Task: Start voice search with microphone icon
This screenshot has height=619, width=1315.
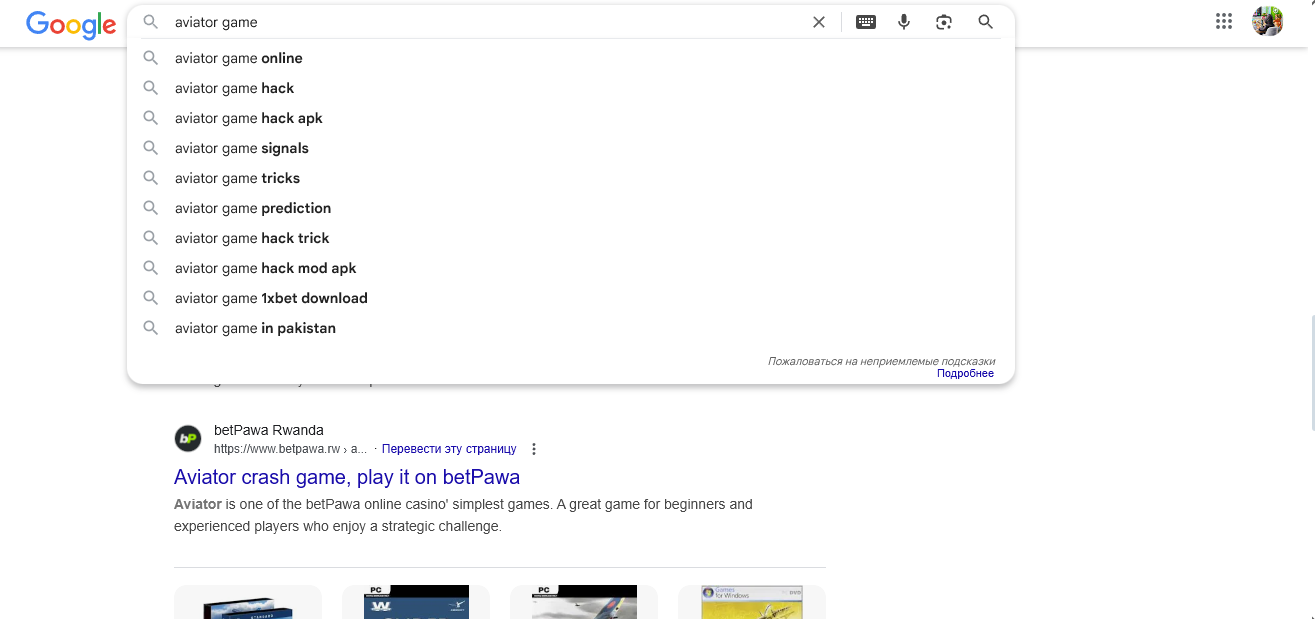Action: (x=904, y=22)
